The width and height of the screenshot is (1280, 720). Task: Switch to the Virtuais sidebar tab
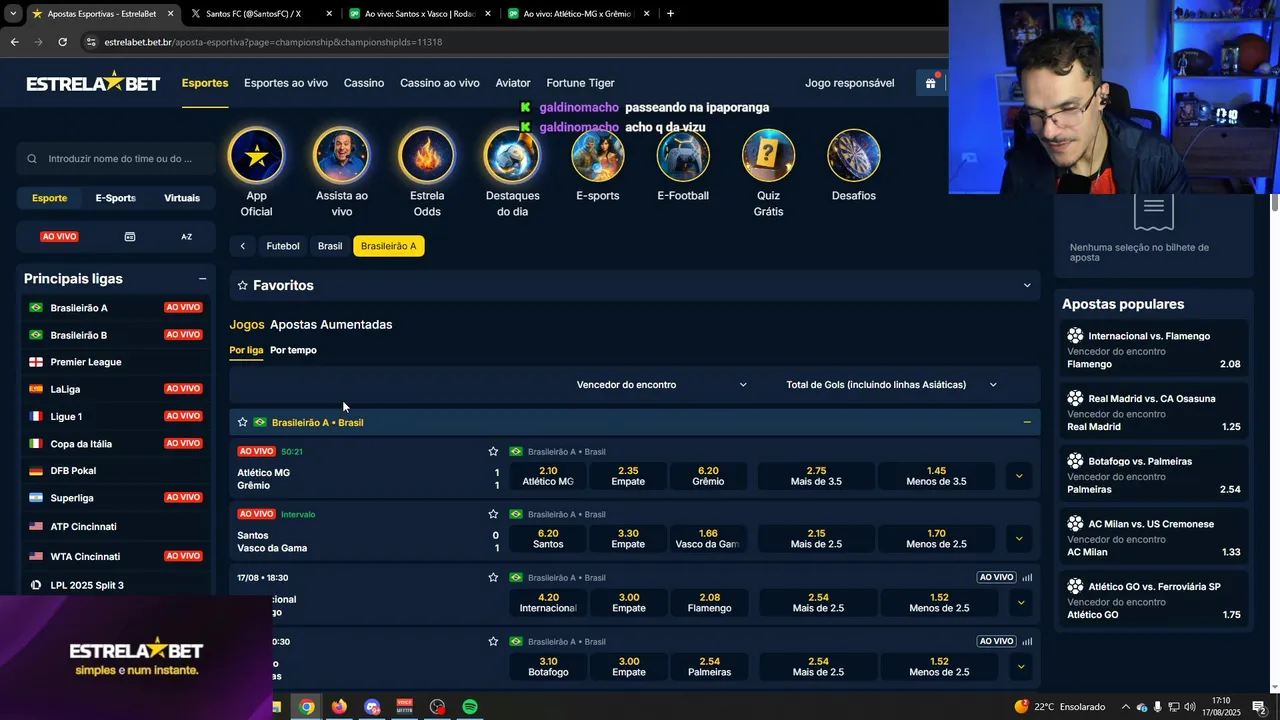(x=182, y=198)
